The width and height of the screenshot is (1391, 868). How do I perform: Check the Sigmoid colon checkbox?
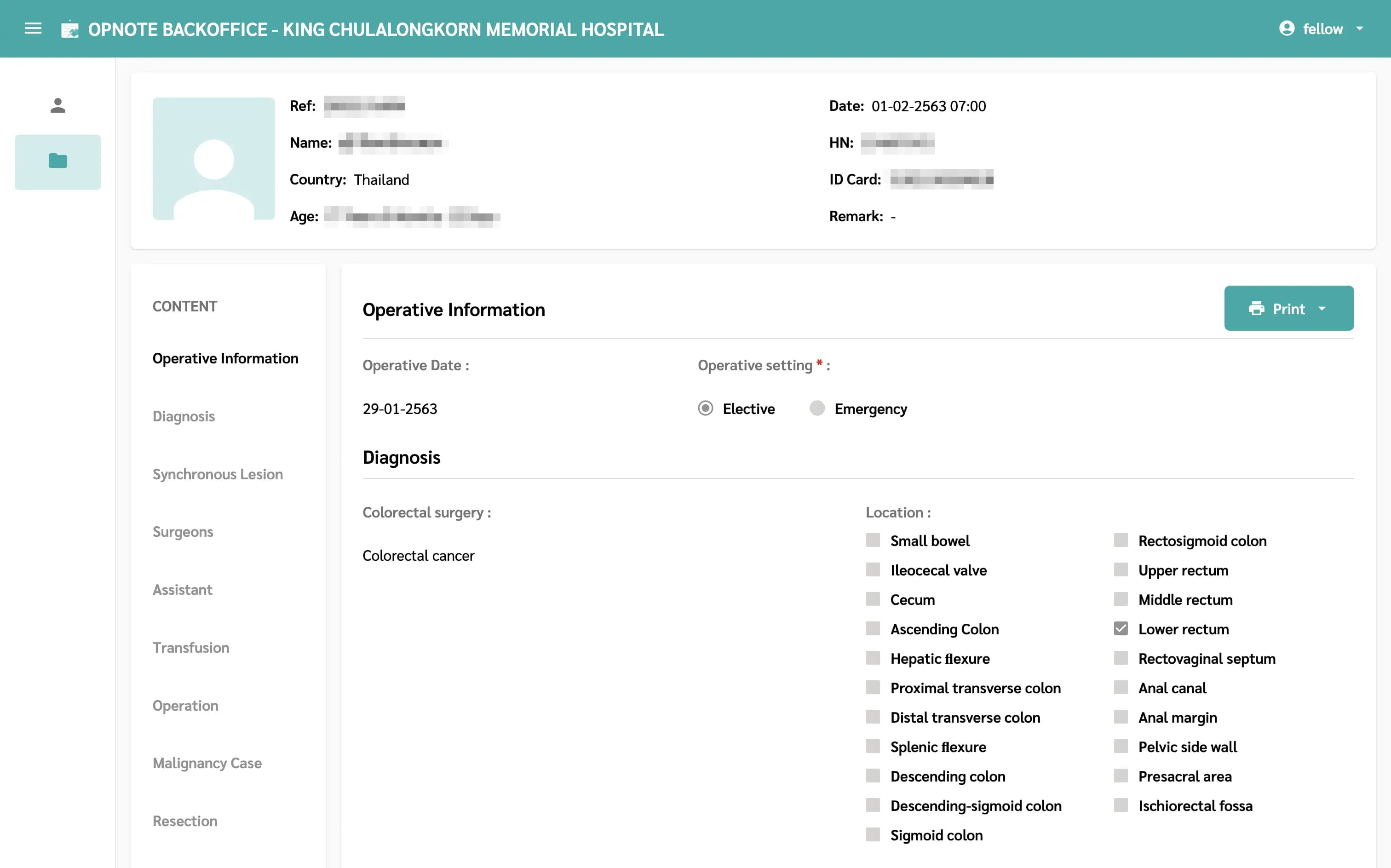point(873,835)
